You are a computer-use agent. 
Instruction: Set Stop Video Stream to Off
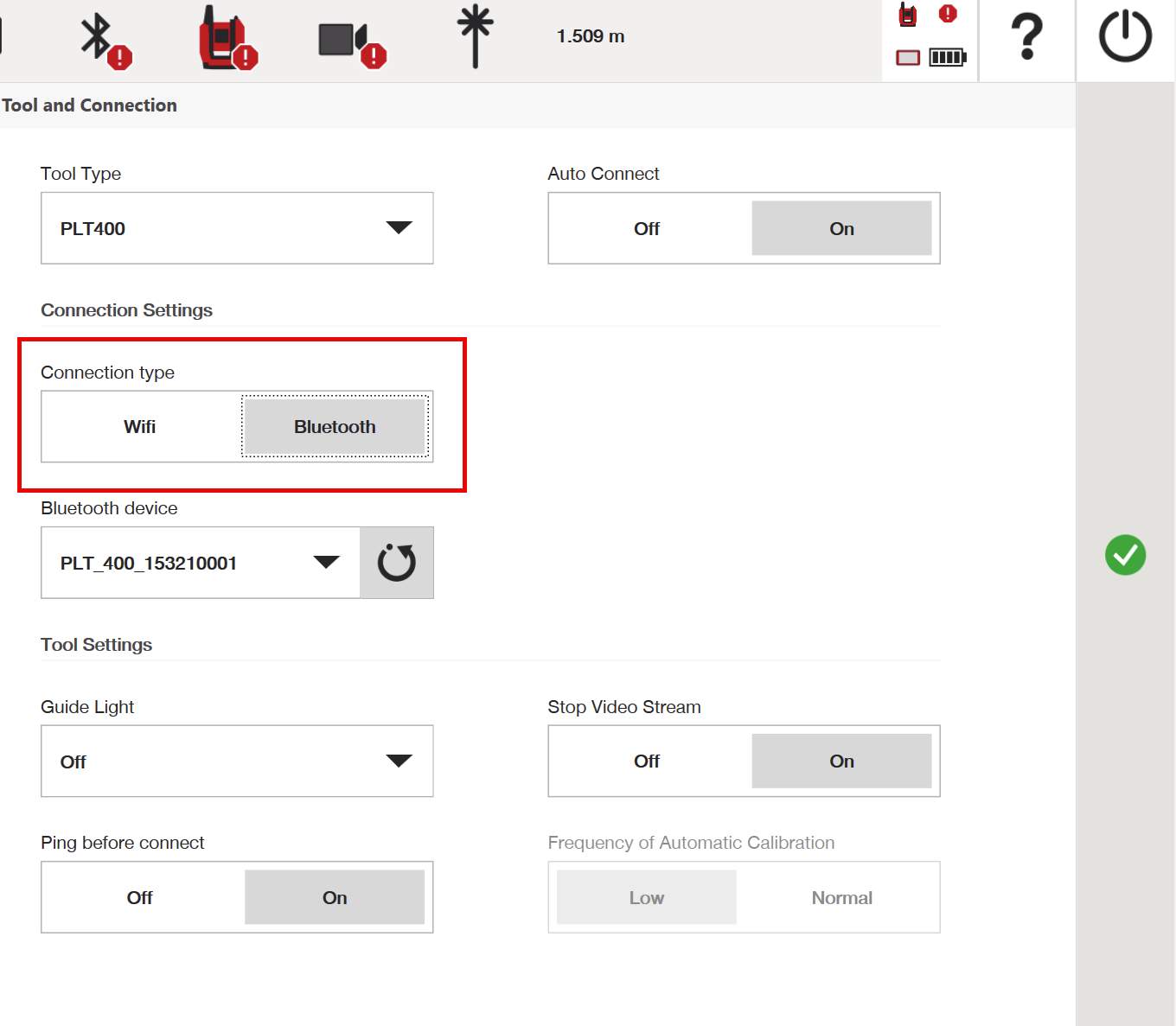click(646, 762)
